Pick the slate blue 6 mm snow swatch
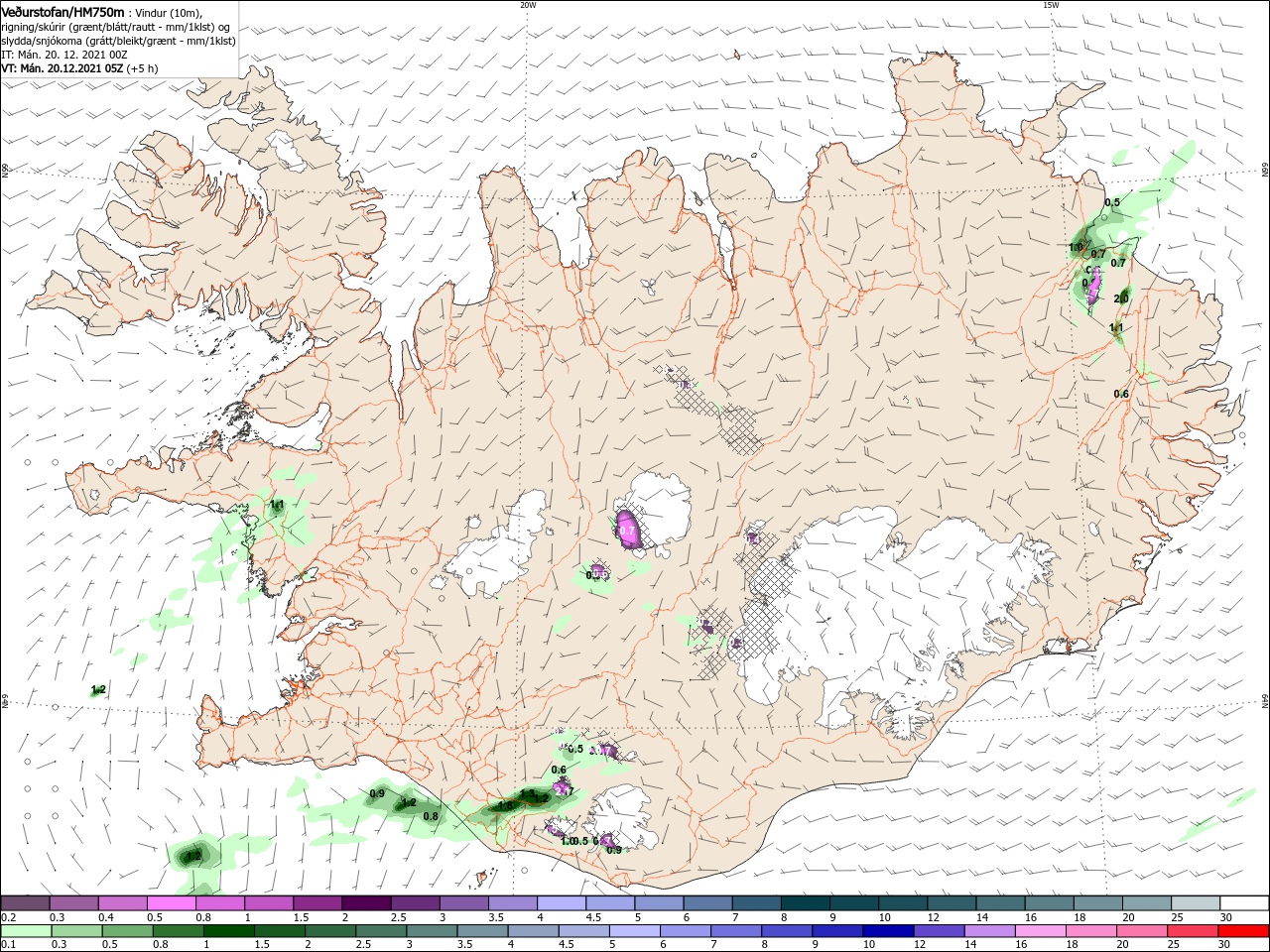 (x=707, y=903)
